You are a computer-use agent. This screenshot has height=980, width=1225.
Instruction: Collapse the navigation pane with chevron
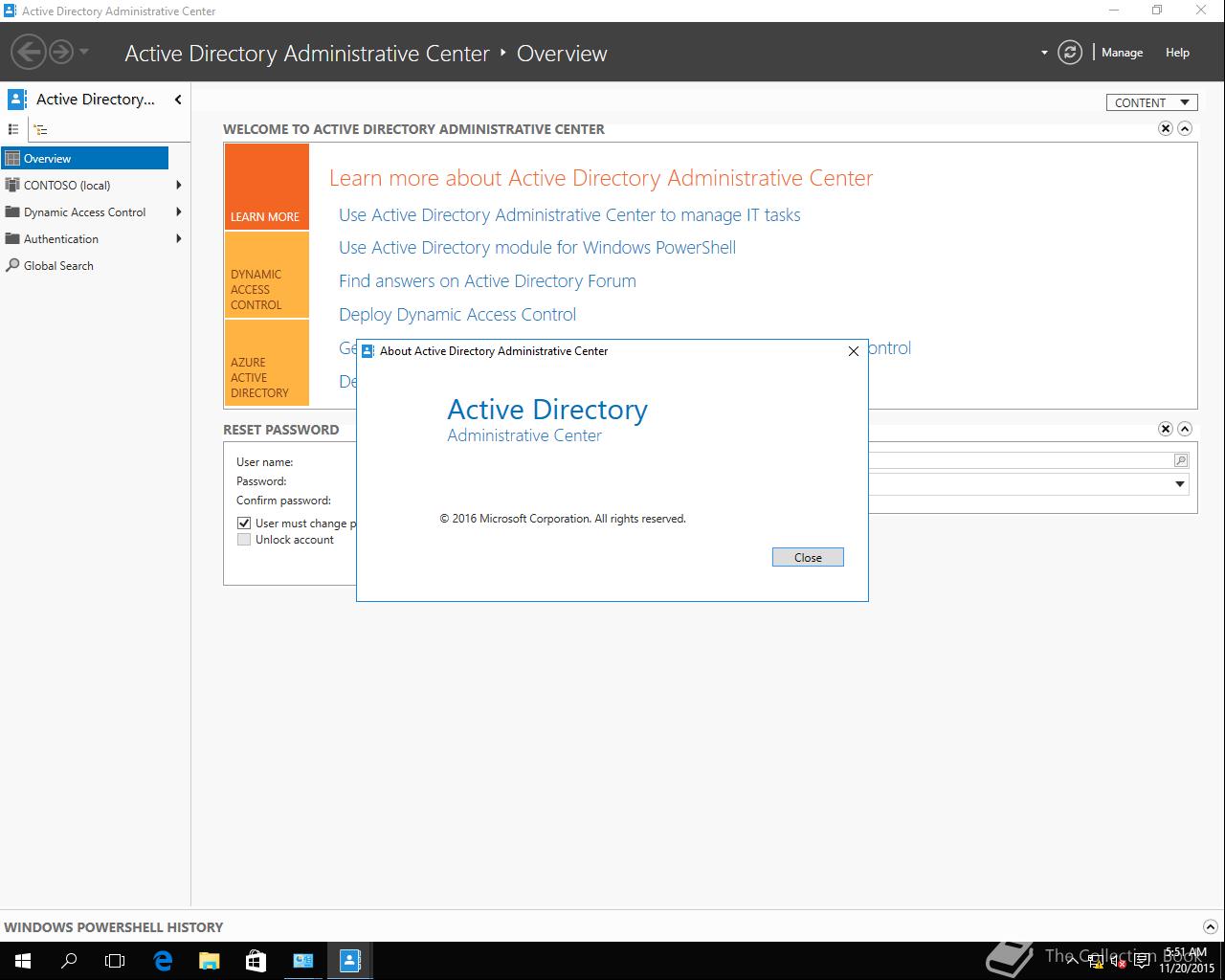pyautogui.click(x=178, y=100)
